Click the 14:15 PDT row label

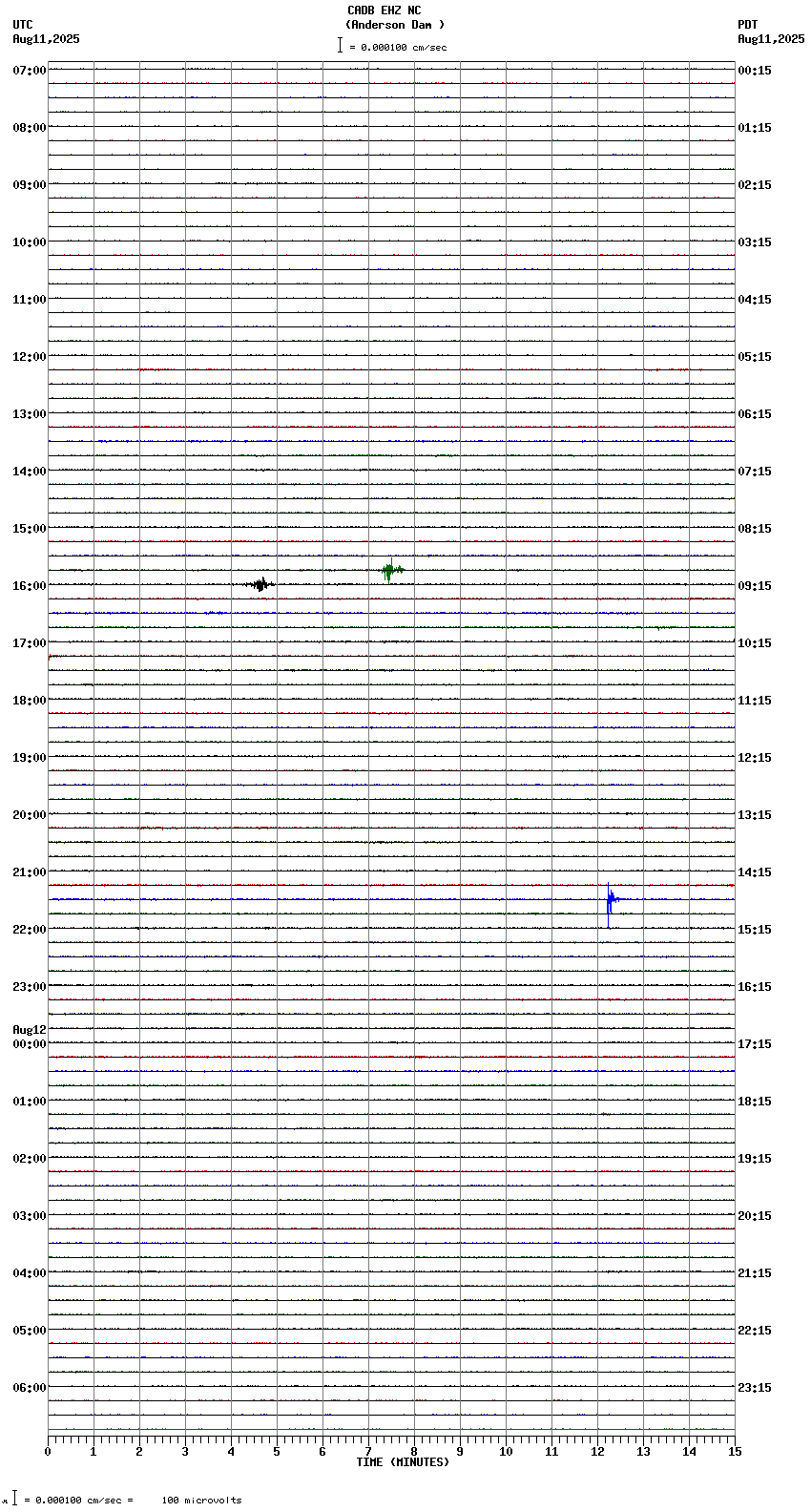coord(755,872)
